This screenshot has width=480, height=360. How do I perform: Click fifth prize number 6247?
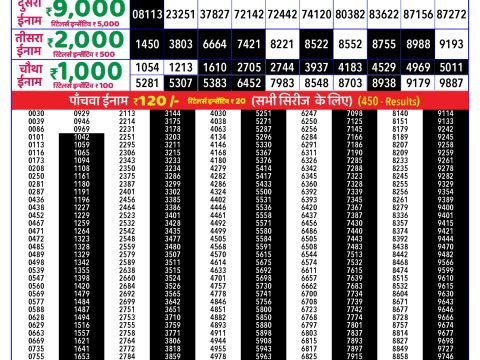click(309, 114)
